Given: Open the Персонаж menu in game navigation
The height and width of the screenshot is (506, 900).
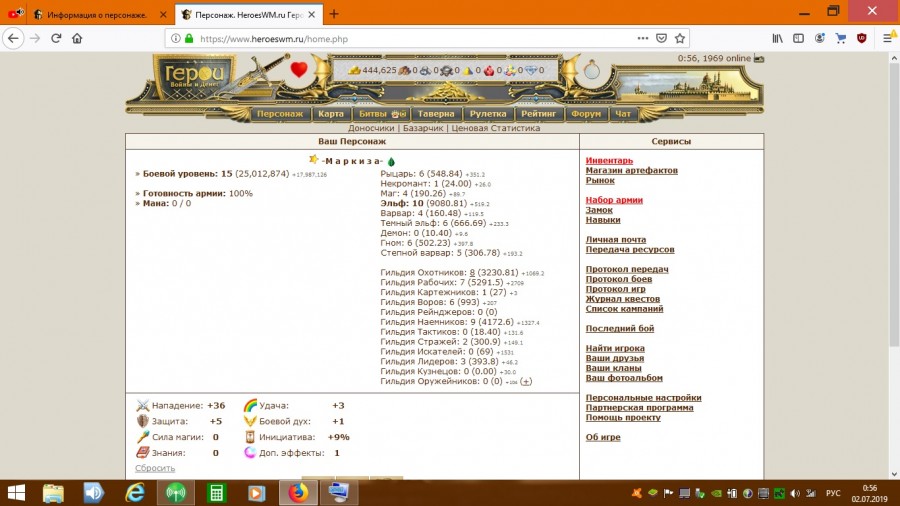Looking at the screenshot, I should tap(279, 114).
